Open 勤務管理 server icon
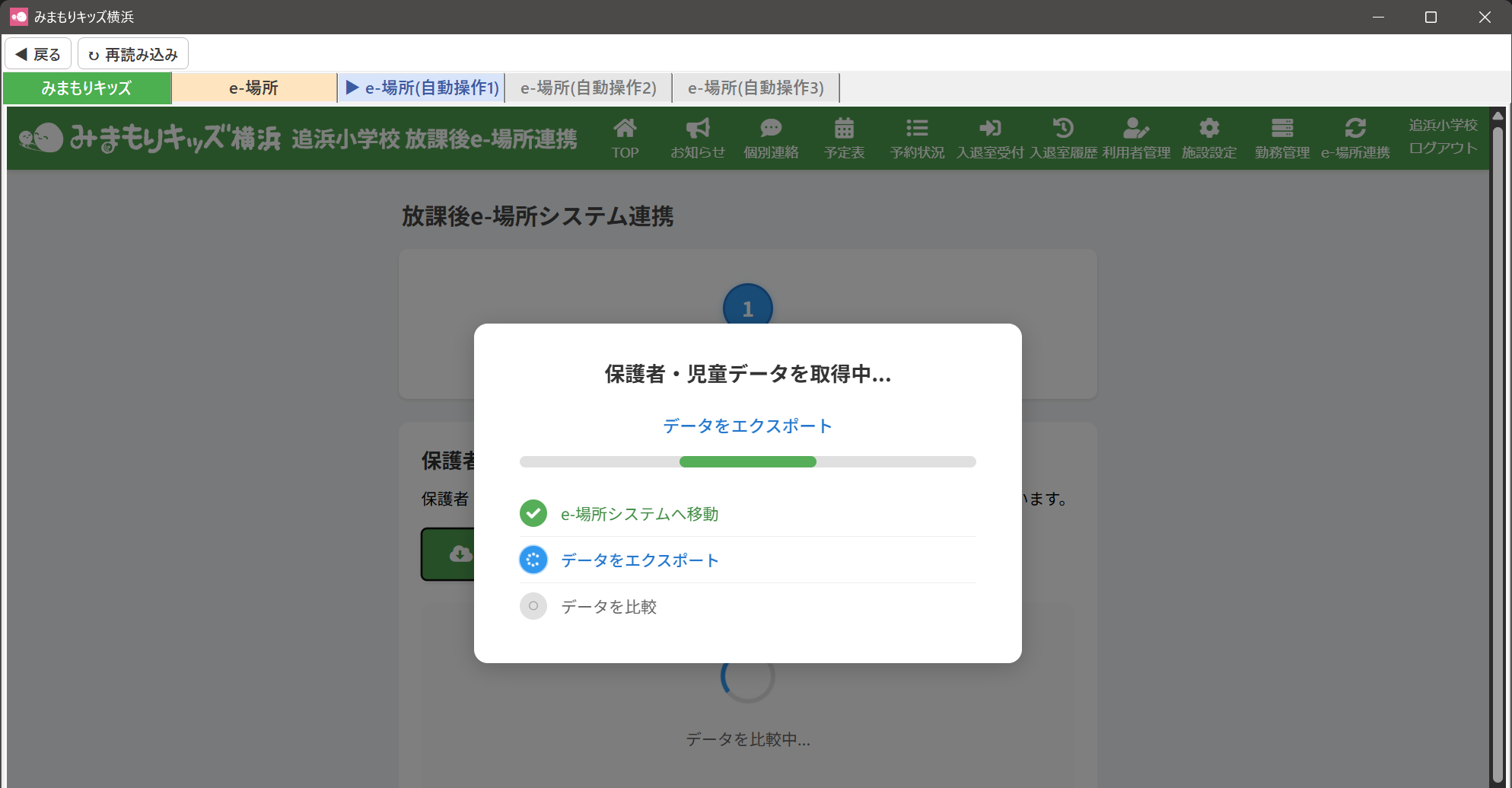1512x788 pixels. (x=1282, y=129)
